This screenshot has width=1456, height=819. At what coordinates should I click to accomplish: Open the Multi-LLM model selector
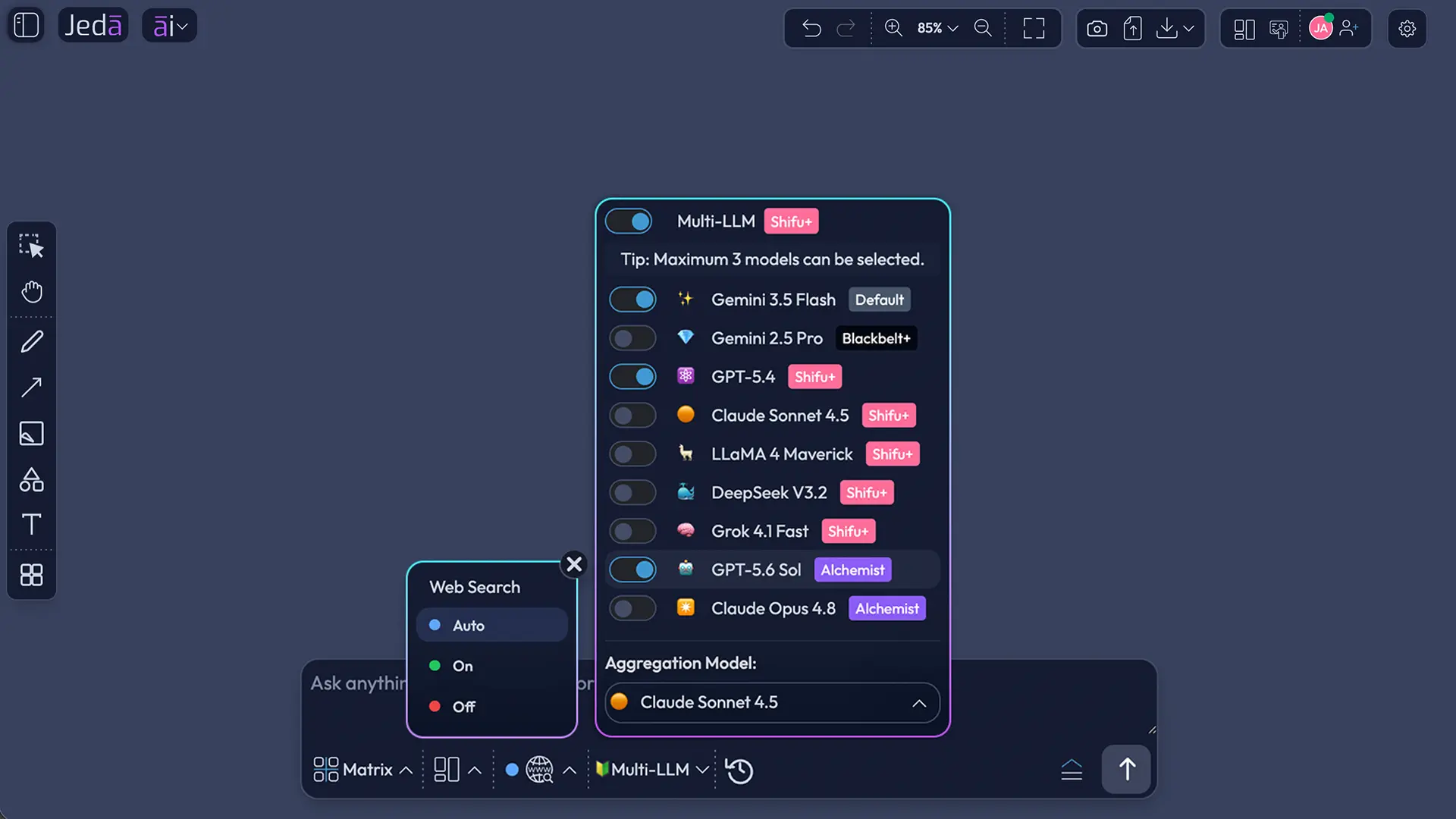point(653,770)
